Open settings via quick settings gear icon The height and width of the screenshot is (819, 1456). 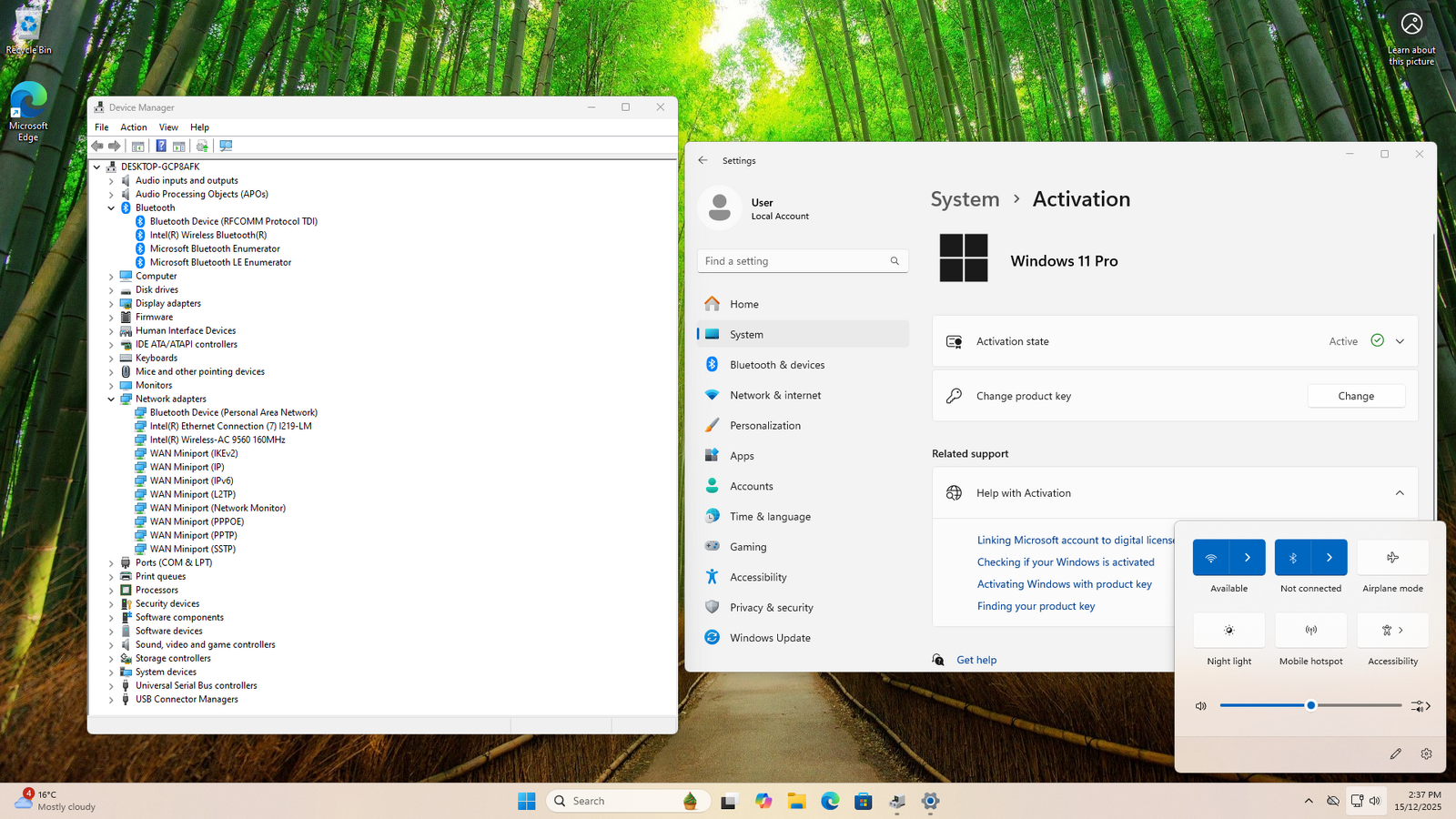tap(1426, 753)
